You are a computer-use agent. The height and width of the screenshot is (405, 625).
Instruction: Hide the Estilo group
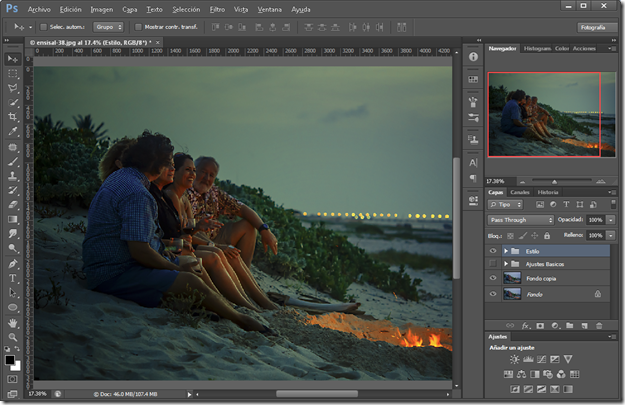pyautogui.click(x=493, y=251)
